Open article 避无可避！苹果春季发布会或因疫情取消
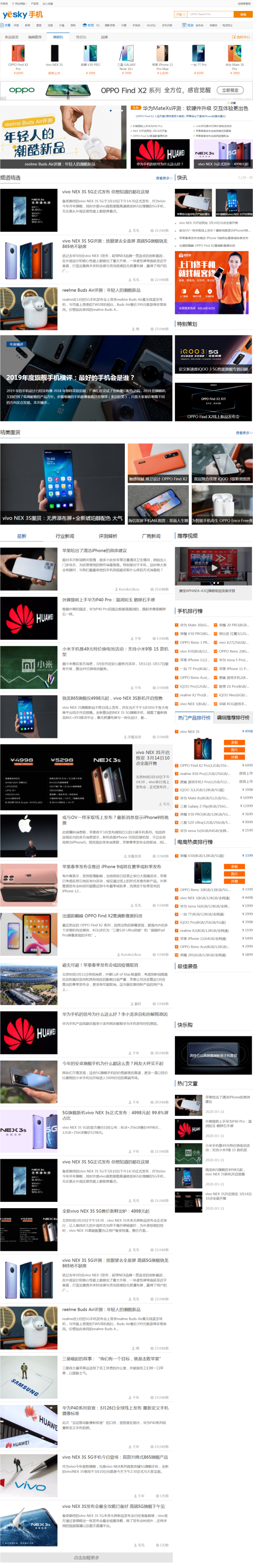 100,965
